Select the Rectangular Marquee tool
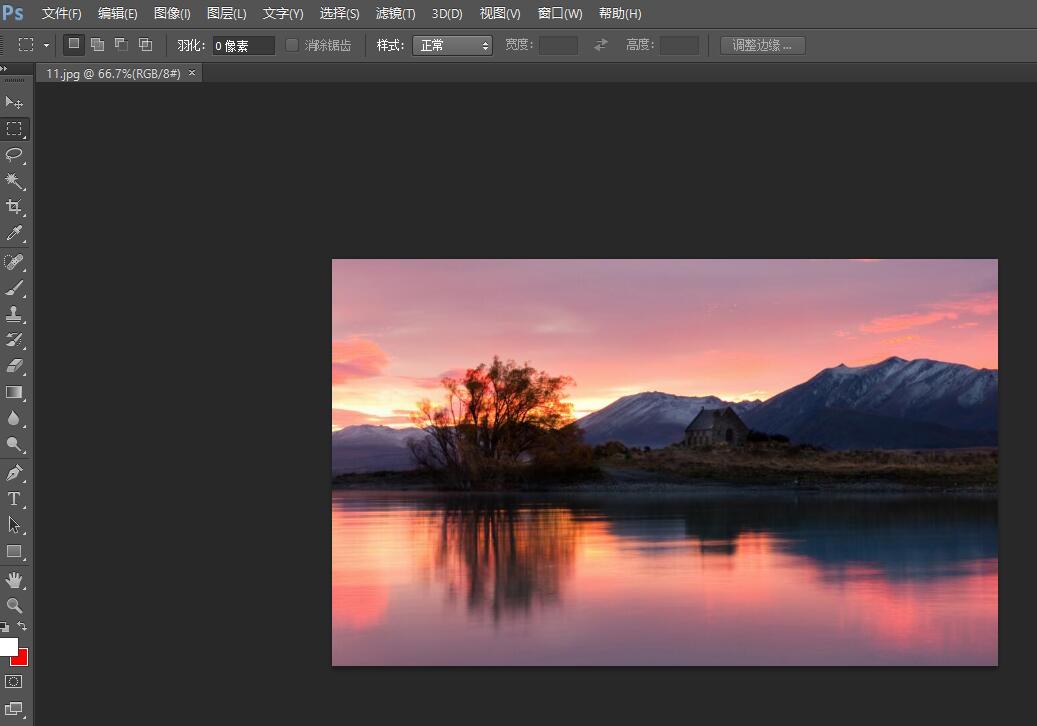Viewport: 1037px width, 726px height. [x=14, y=129]
